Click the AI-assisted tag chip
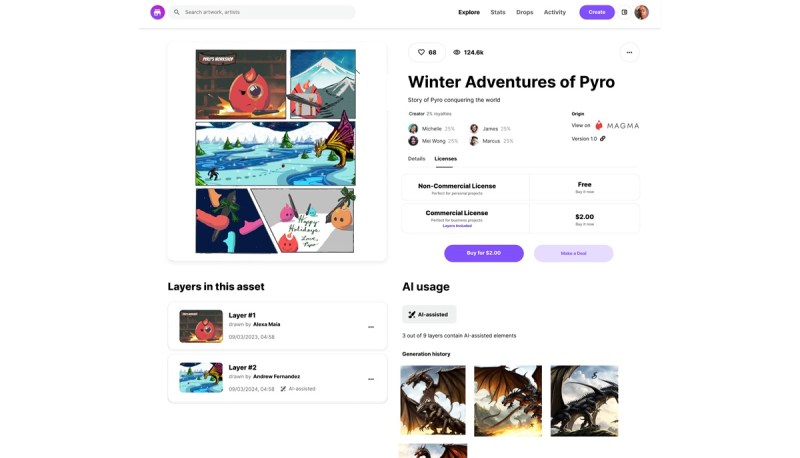This screenshot has width=800, height=458. point(429,315)
